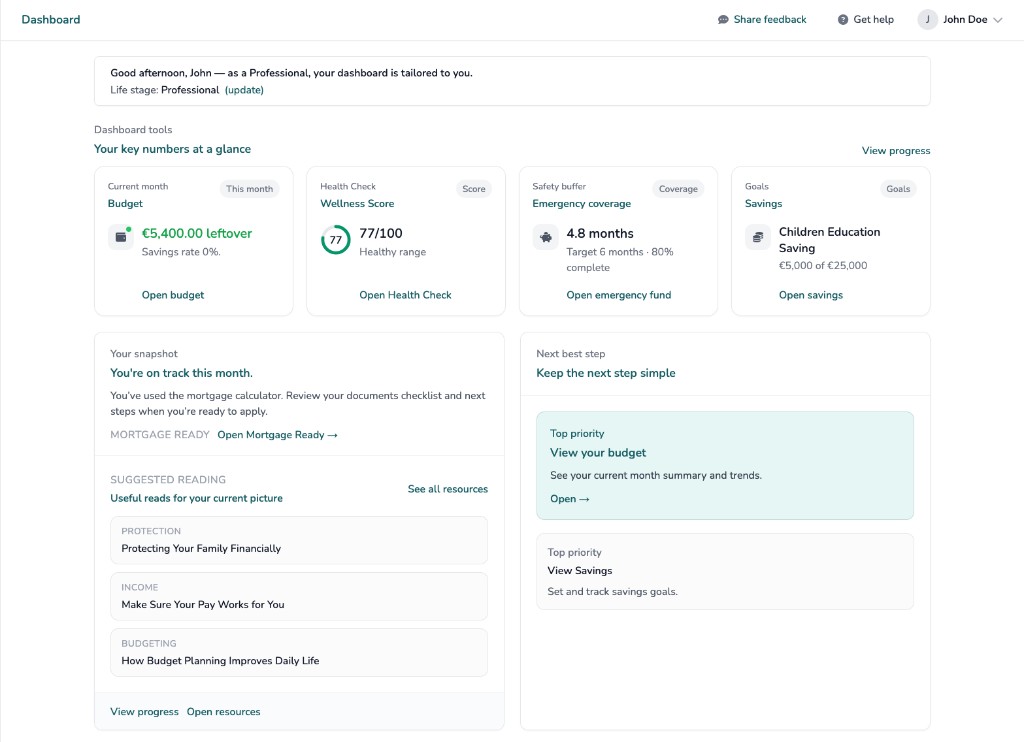This screenshot has width=1024, height=742.
Task: Click See all resources in Suggested Reading
Action: click(447, 489)
